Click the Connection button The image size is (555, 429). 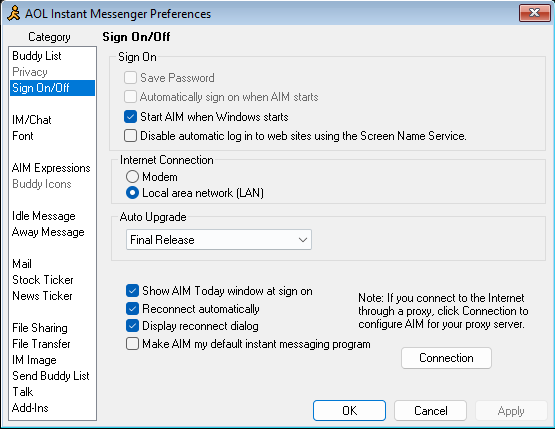(x=446, y=358)
